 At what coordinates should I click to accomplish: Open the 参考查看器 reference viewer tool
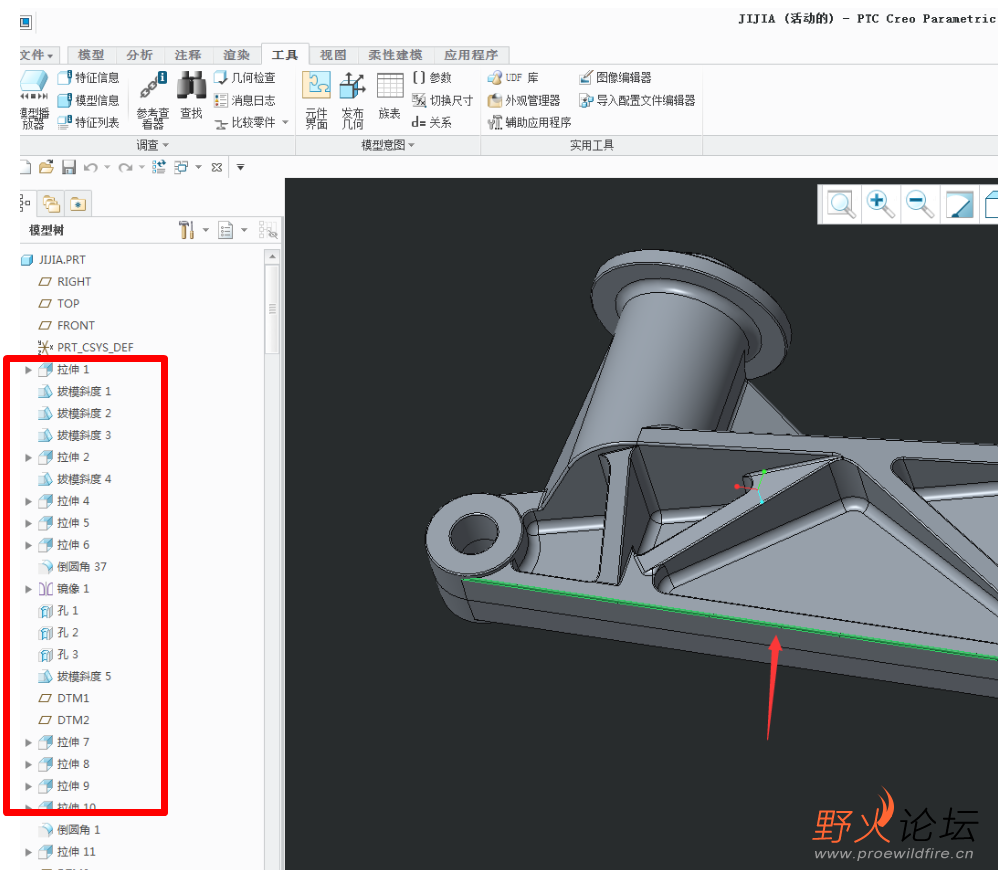coord(152,101)
